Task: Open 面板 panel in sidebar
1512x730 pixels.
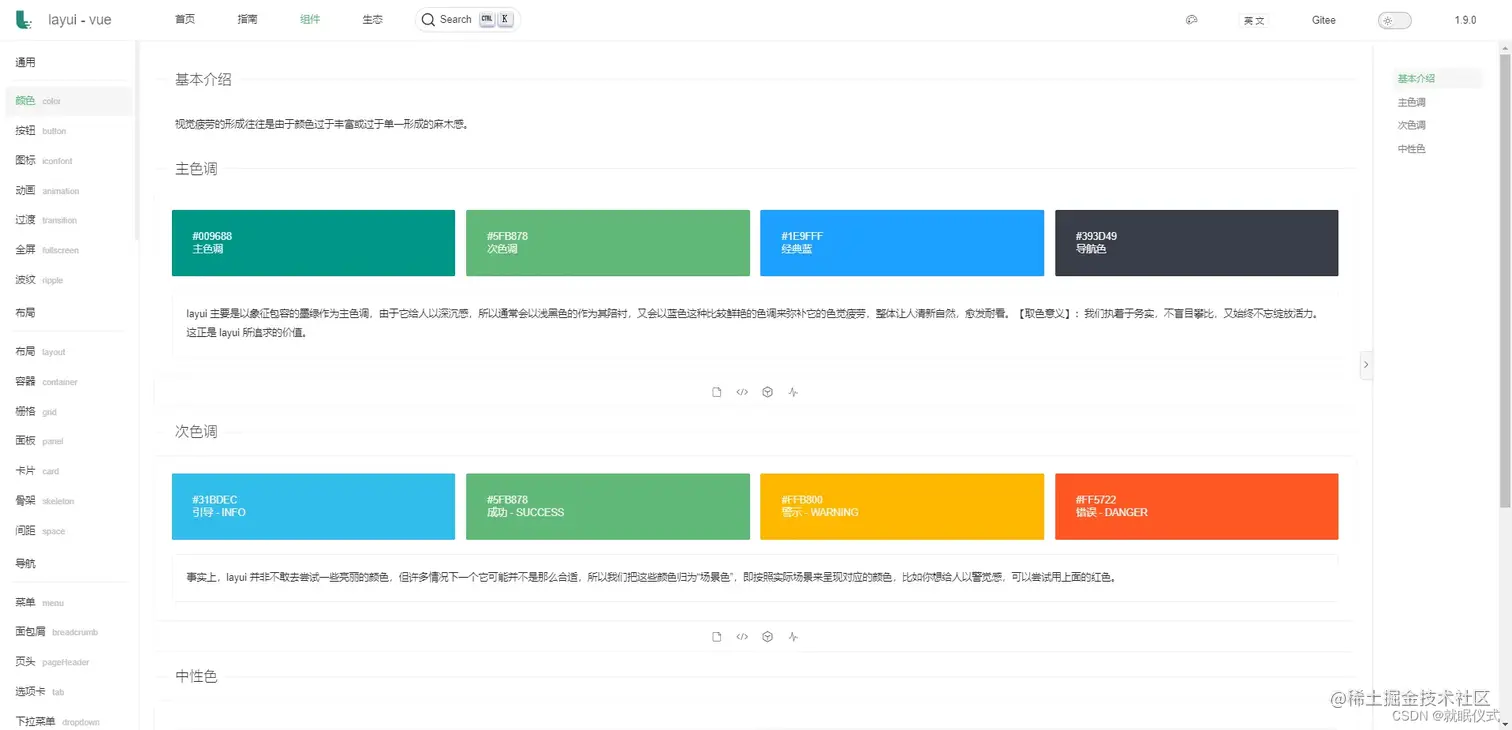Action: [68, 441]
